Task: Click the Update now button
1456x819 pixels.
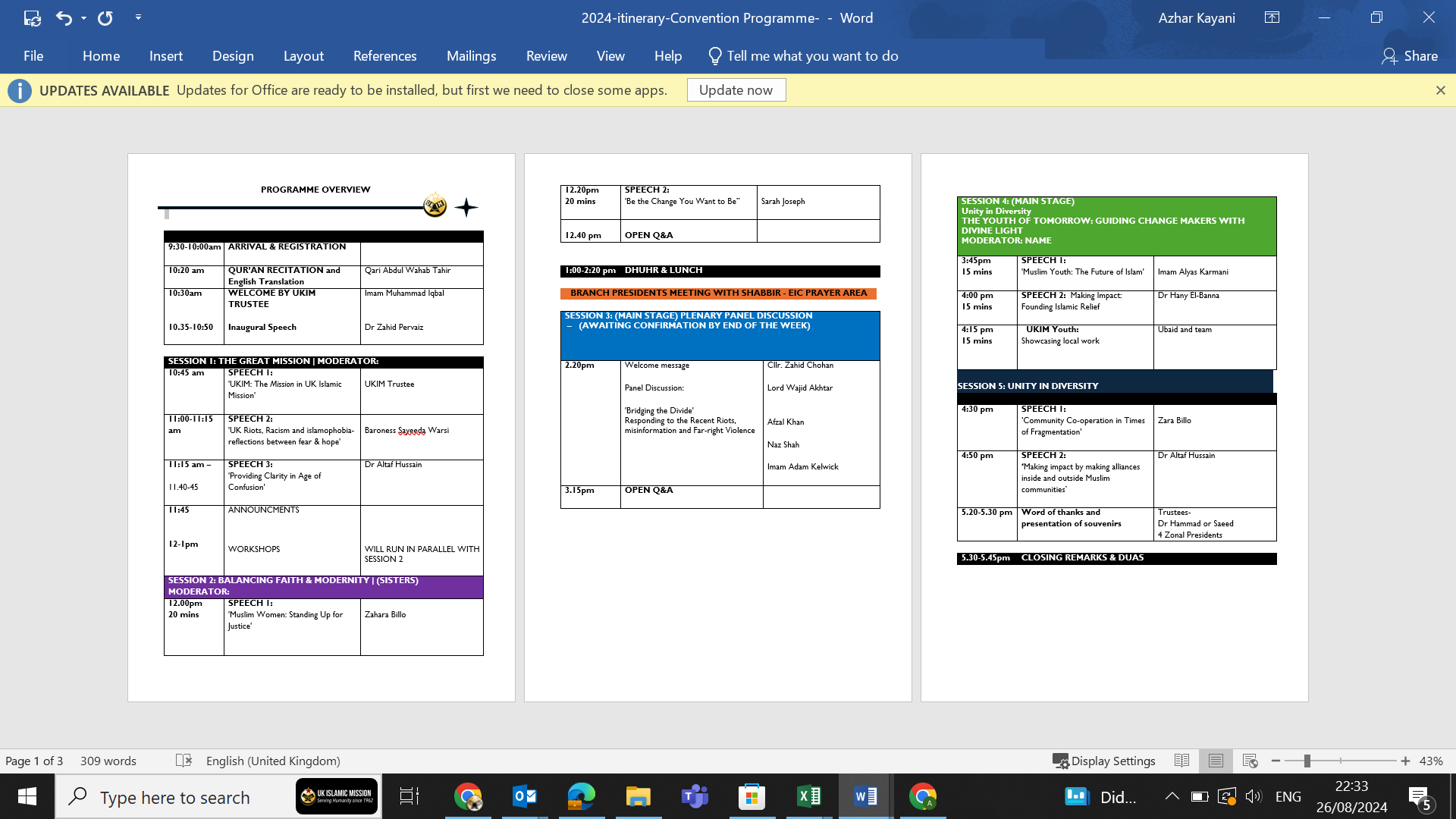Action: [x=736, y=90]
